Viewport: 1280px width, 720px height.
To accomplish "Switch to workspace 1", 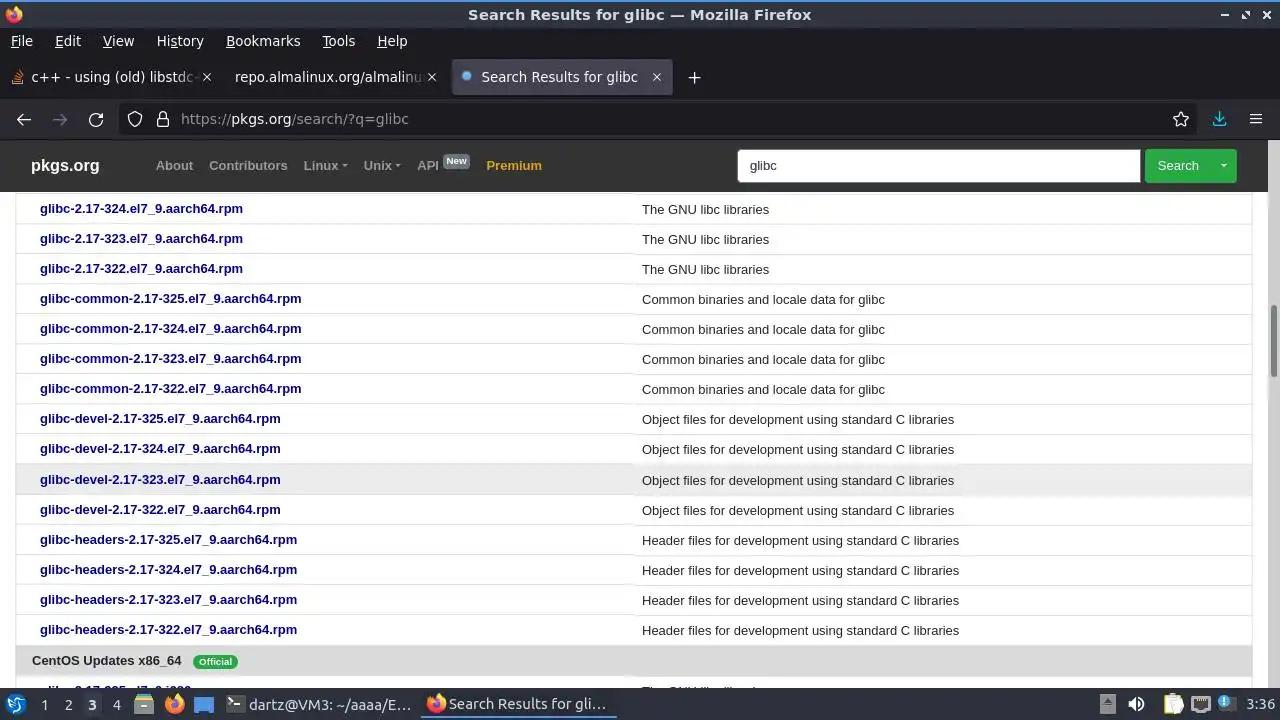I will click(44, 705).
